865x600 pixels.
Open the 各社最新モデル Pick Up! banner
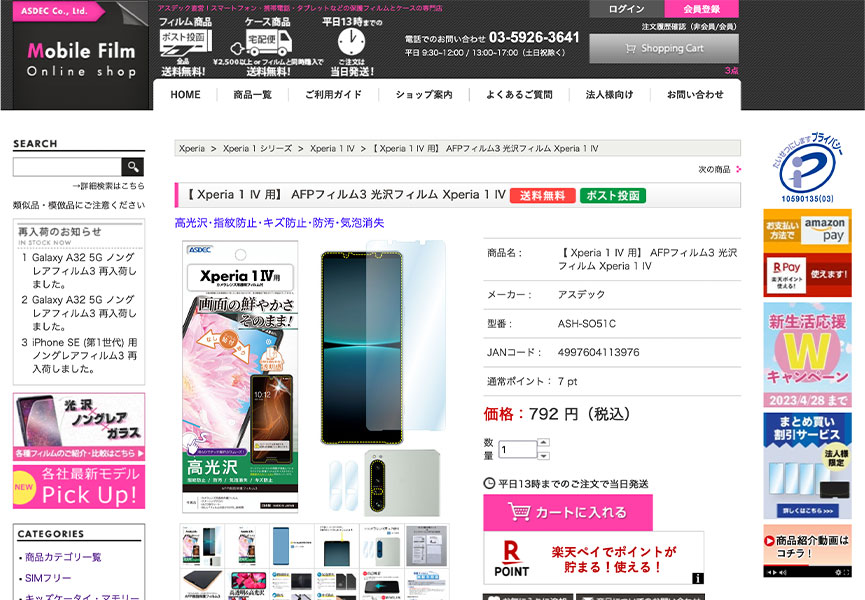point(79,487)
